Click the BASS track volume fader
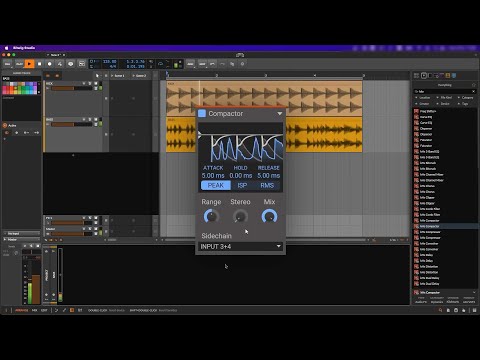 point(72,124)
